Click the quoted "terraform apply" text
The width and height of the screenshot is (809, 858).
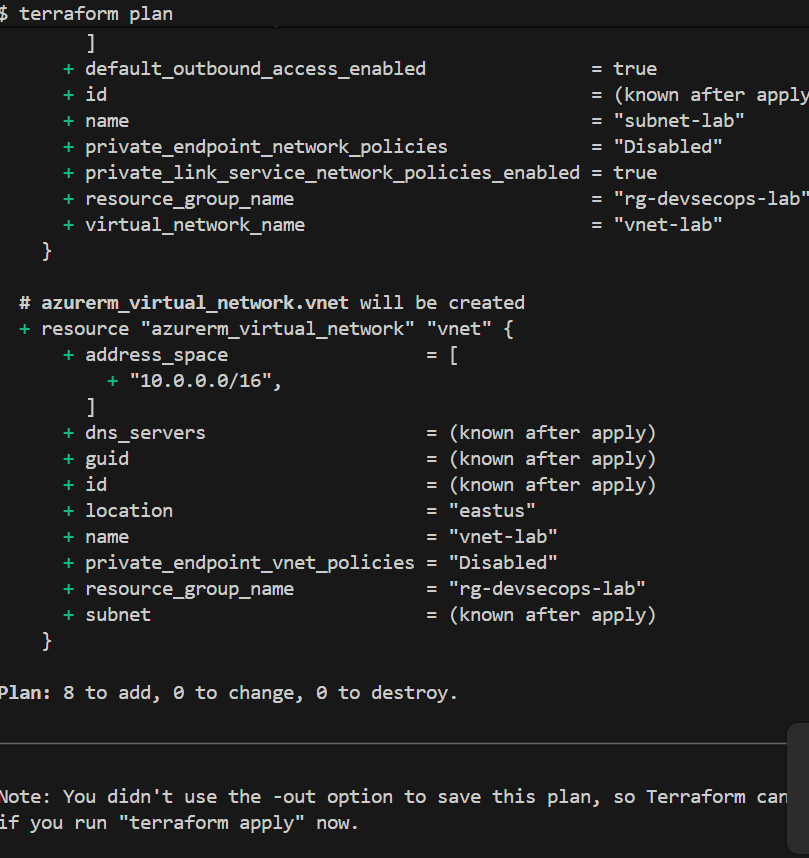199,823
